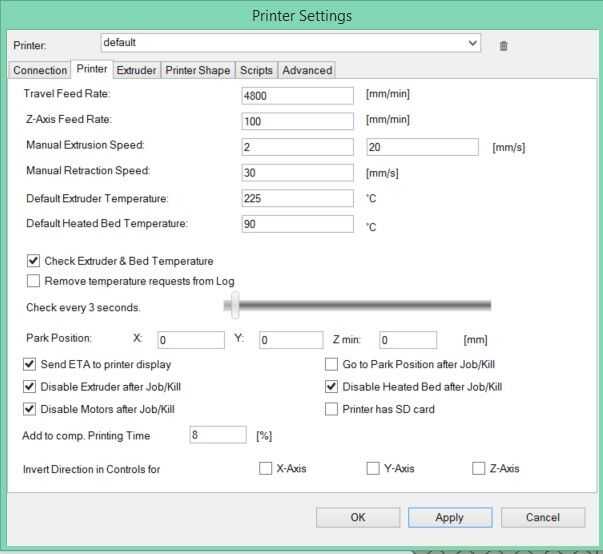Focus the Default Extruder Temperature field
Image resolution: width=603 pixels, height=554 pixels.
click(x=298, y=198)
